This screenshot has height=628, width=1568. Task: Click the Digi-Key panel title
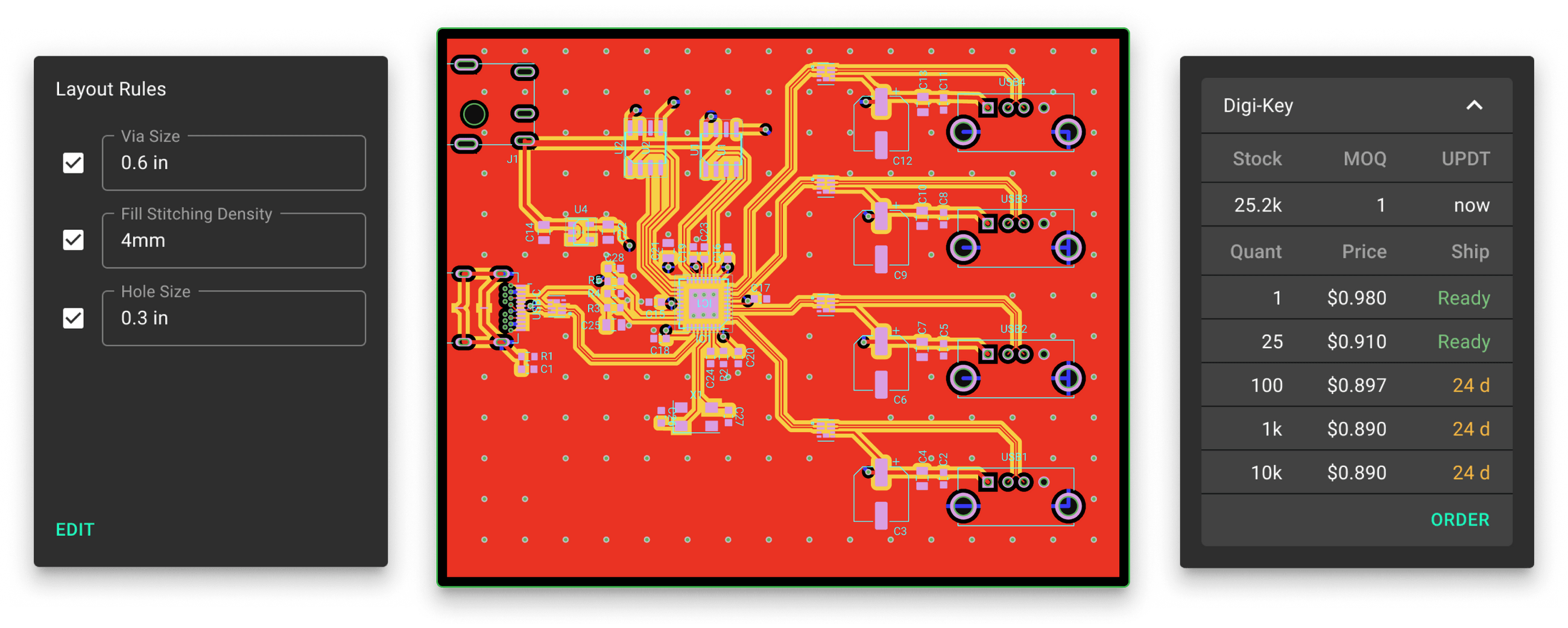click(1257, 106)
